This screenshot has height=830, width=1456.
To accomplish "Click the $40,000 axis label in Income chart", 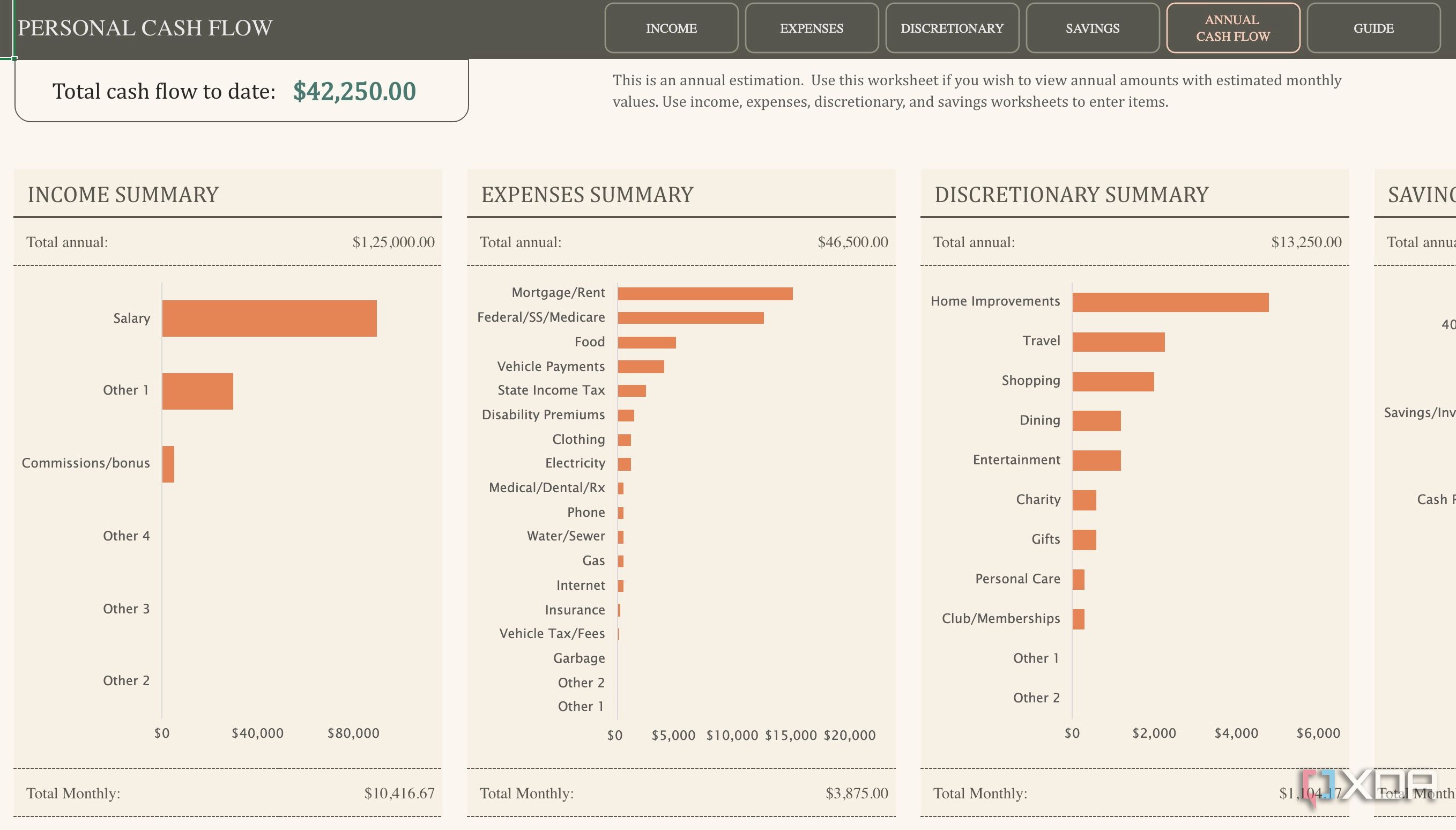I will pyautogui.click(x=257, y=733).
